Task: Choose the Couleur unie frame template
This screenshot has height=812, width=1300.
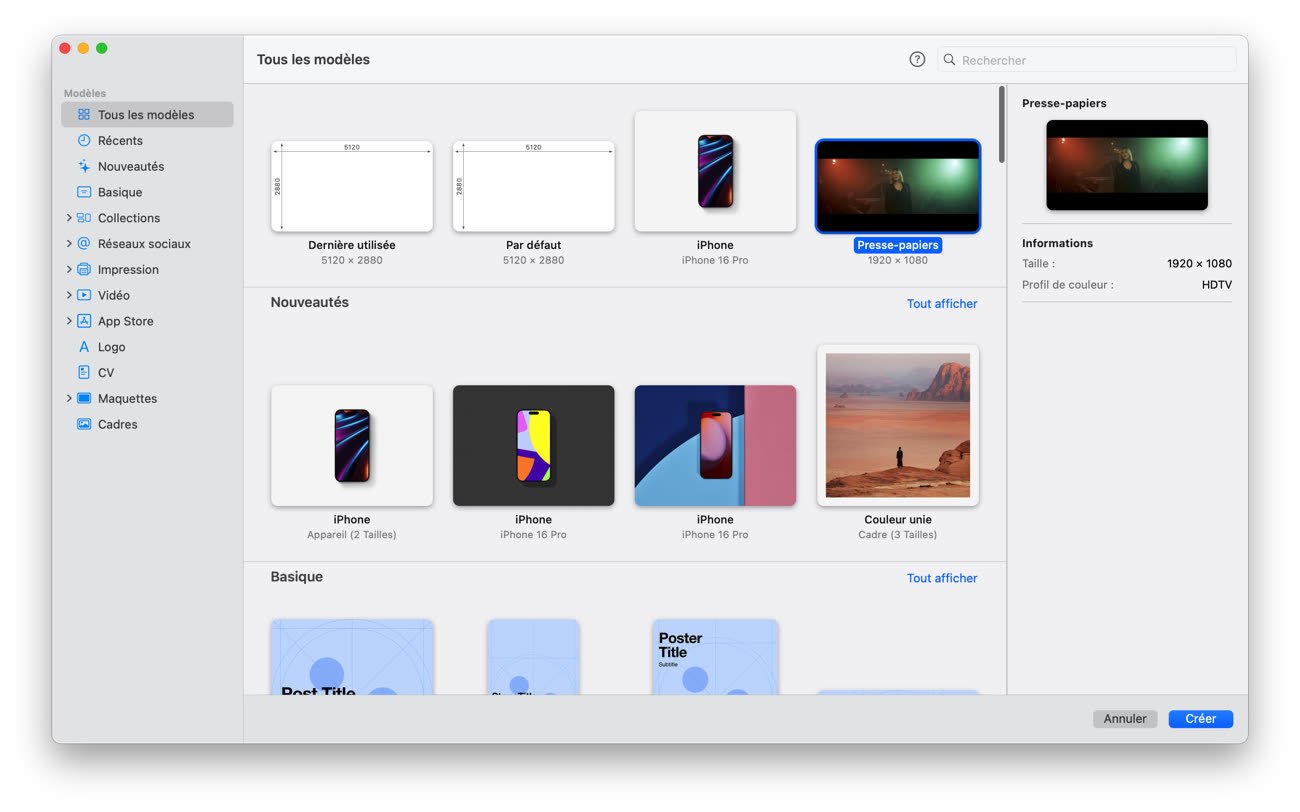Action: pos(897,425)
